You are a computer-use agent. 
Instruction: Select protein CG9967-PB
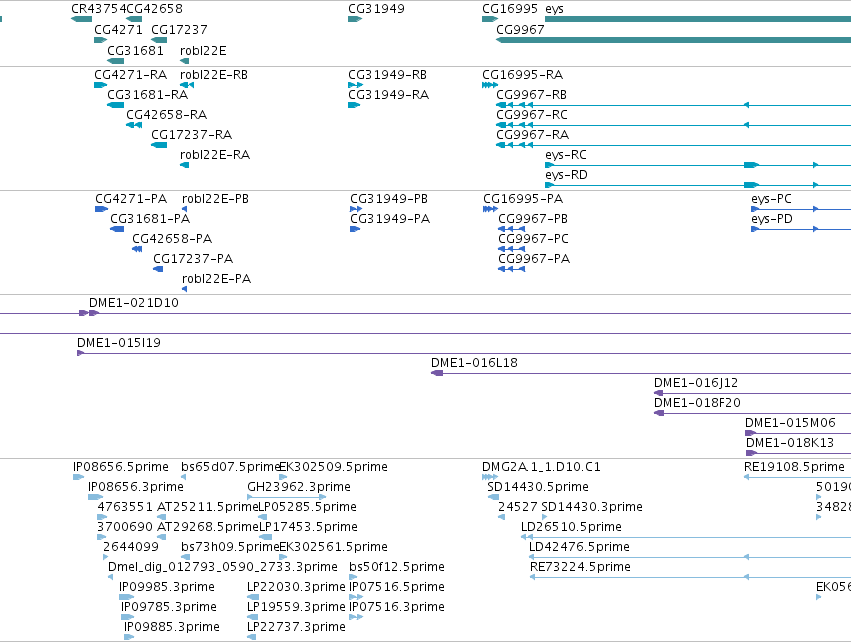pos(533,219)
